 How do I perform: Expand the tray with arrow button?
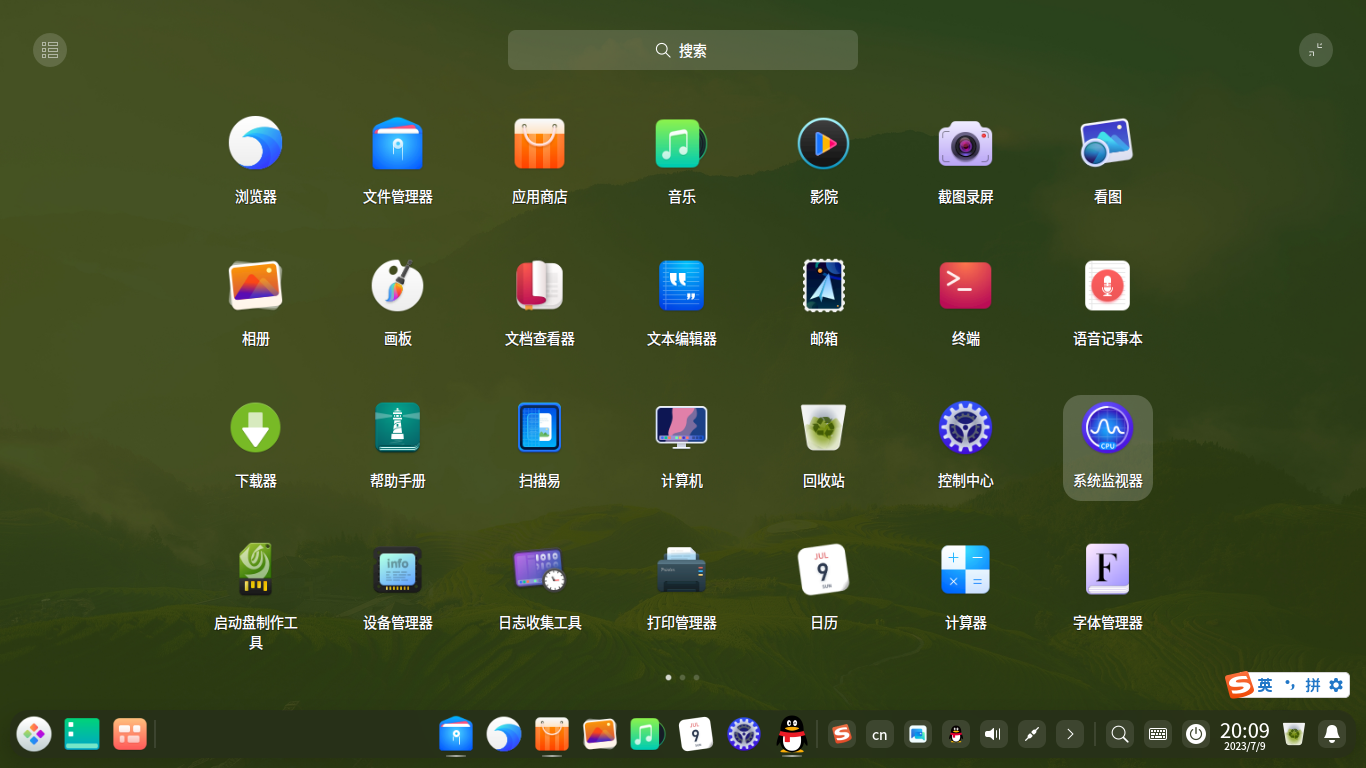(1070, 734)
